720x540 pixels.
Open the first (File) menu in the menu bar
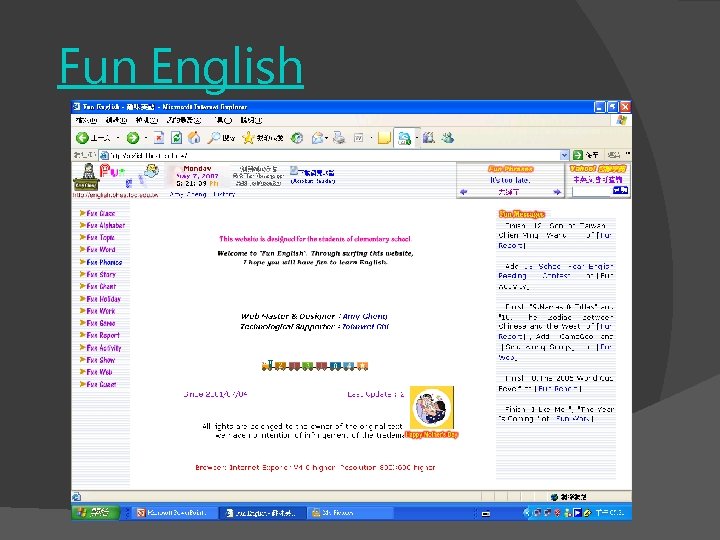point(86,120)
